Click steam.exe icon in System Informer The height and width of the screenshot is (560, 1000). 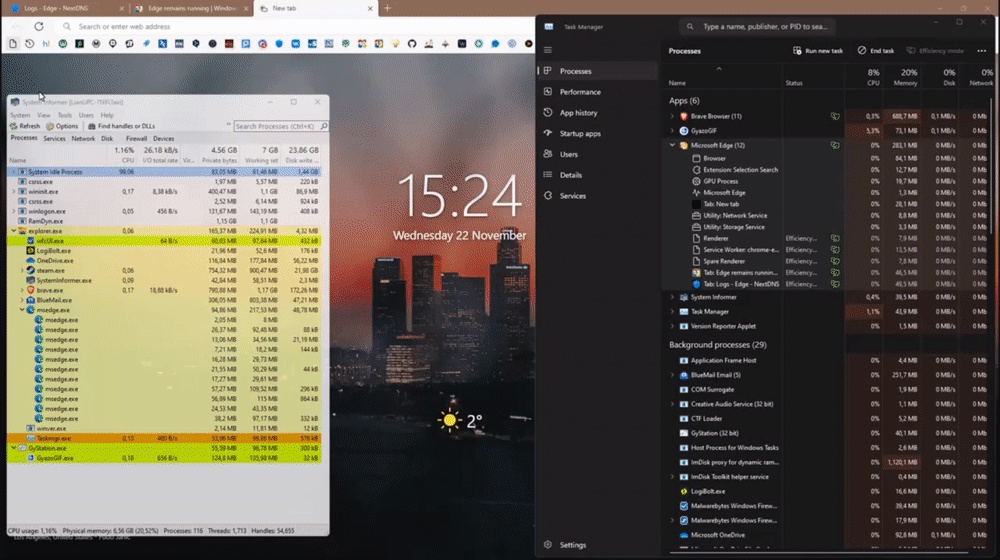[31, 270]
